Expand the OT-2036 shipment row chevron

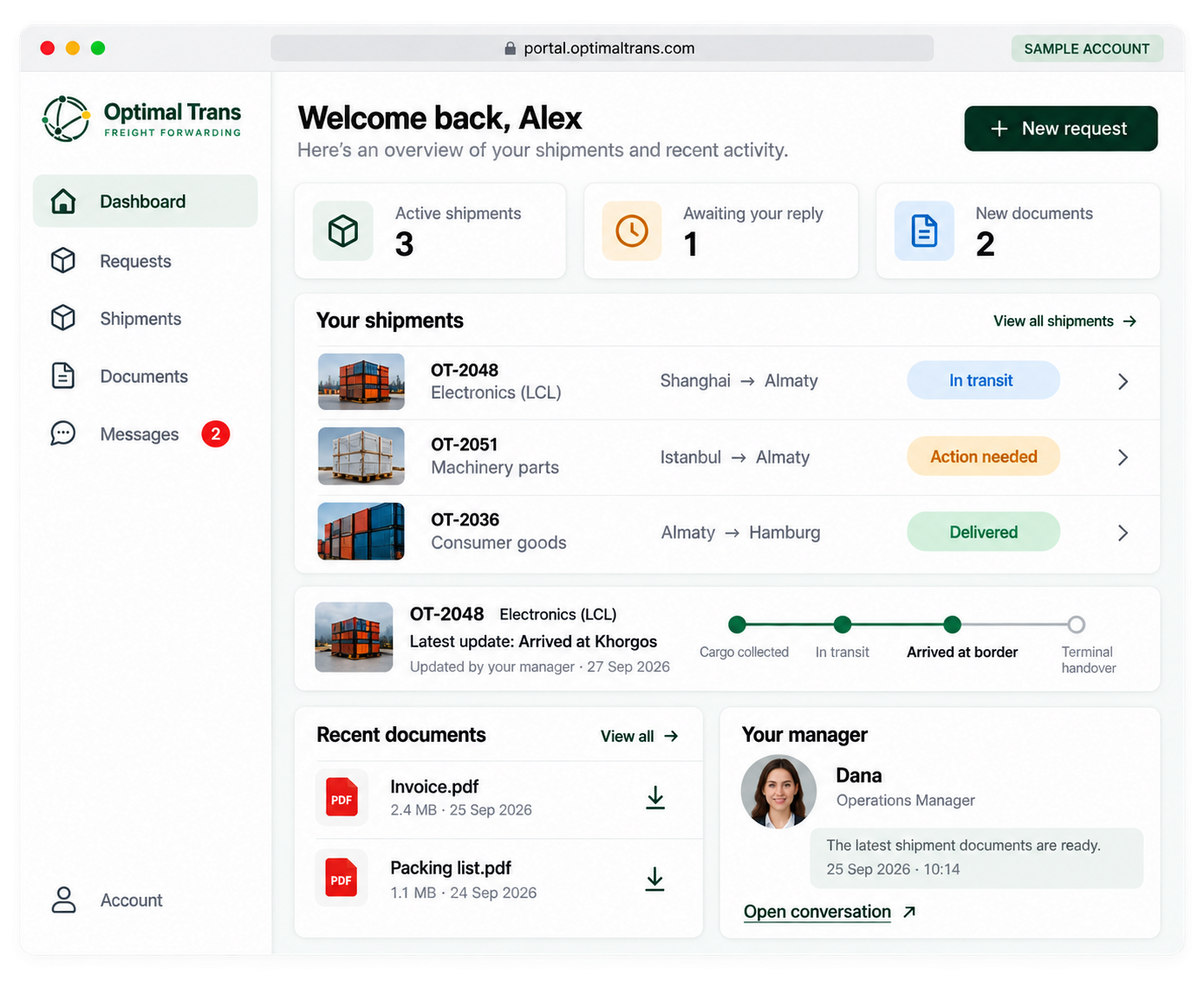point(1123,533)
